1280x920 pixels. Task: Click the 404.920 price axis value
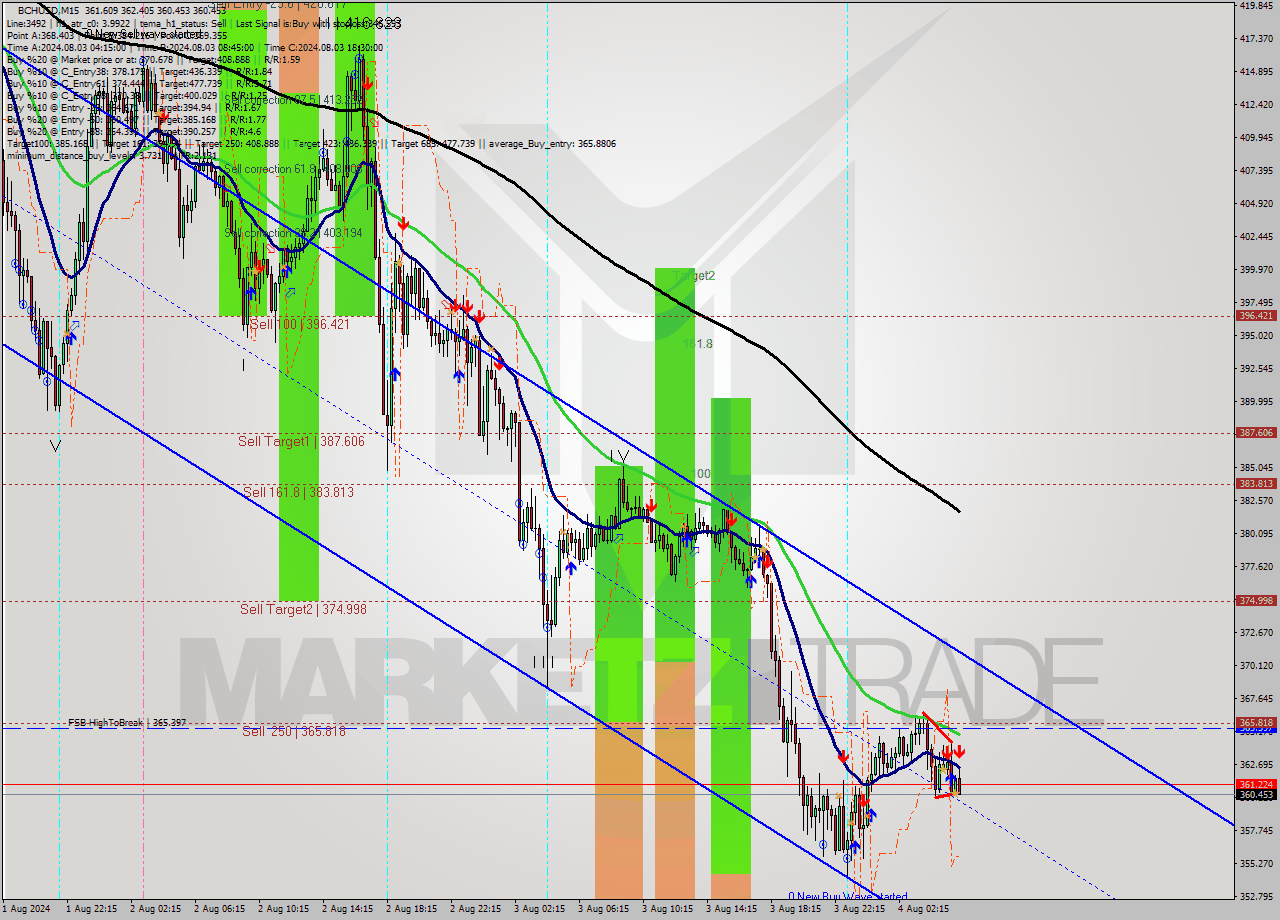(1256, 204)
